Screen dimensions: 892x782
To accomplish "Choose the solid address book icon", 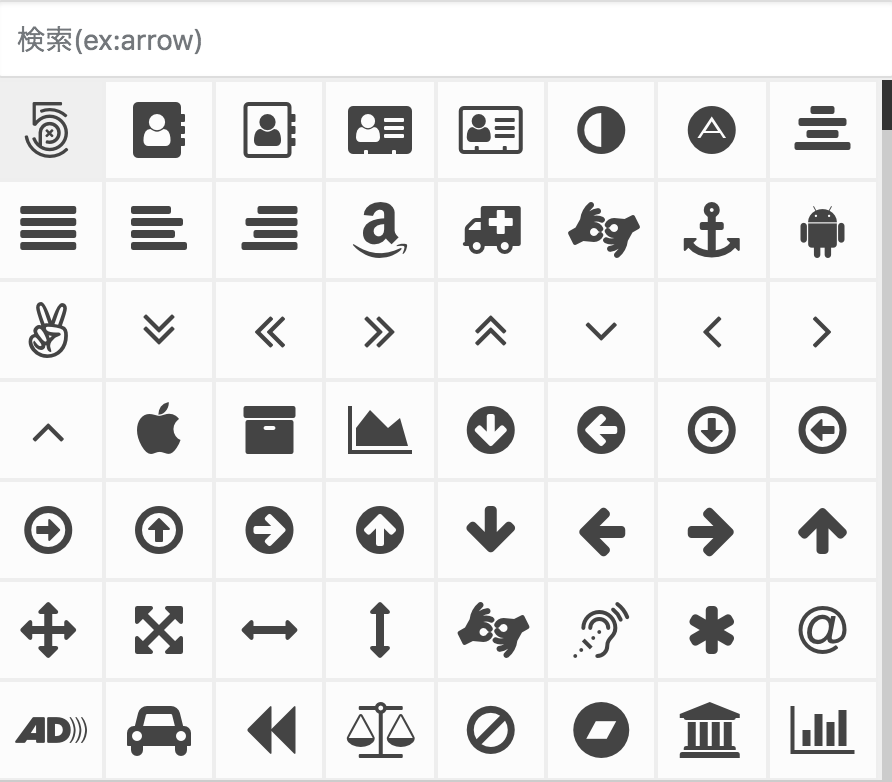I will pos(159,130).
